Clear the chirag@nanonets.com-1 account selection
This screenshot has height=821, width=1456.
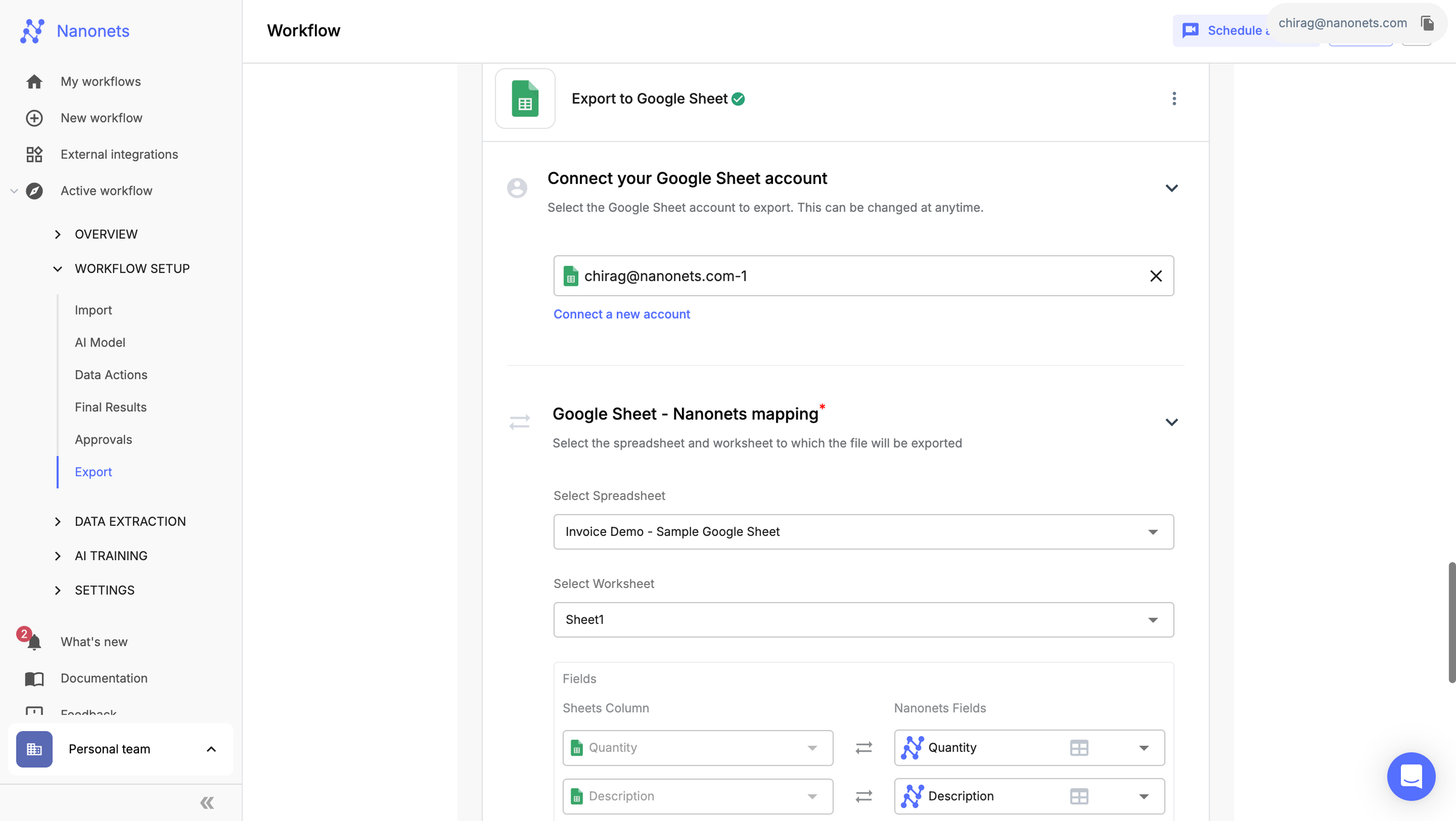click(1156, 276)
